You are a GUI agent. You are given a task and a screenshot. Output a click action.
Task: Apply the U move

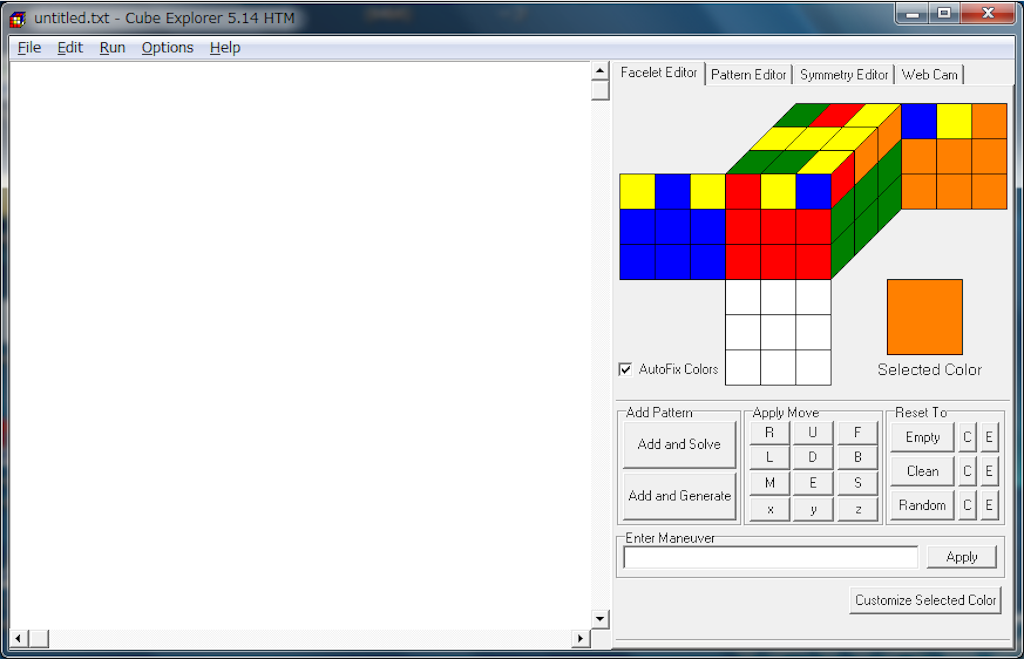812,432
